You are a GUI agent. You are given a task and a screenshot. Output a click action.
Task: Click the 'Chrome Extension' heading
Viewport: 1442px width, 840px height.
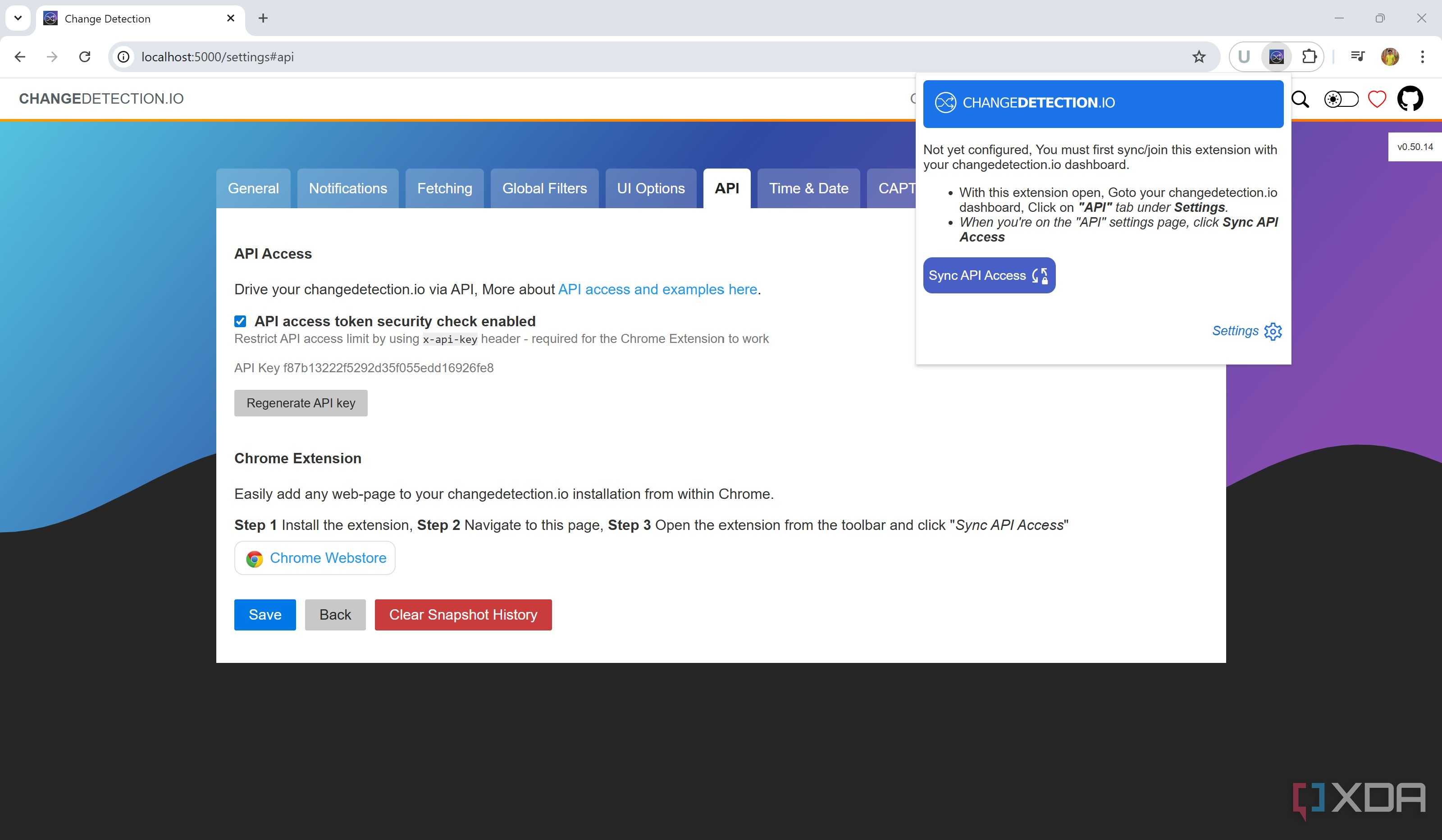pos(297,458)
